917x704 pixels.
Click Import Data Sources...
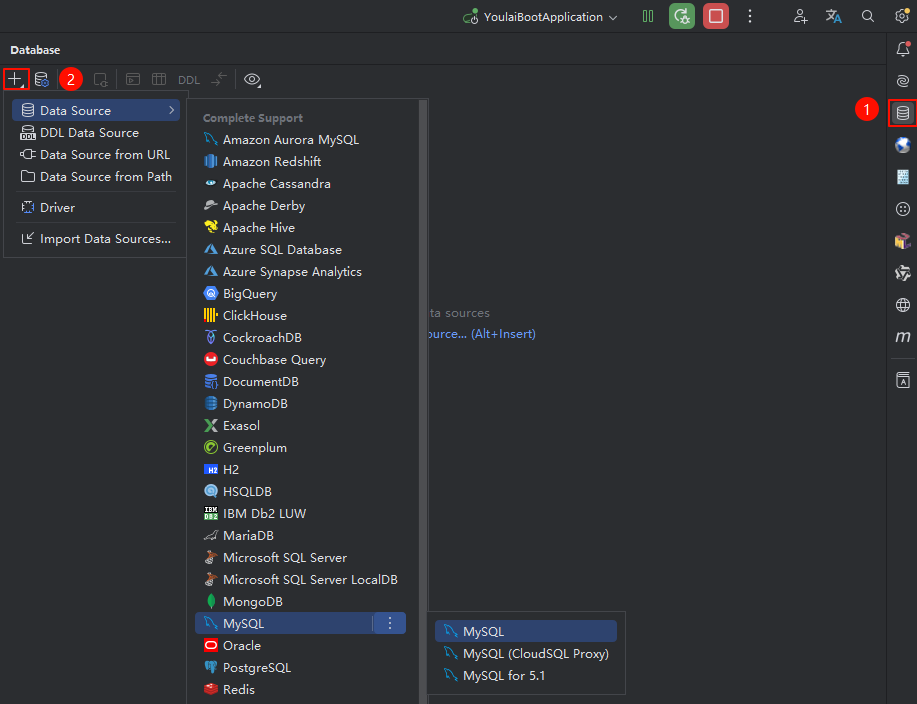(x=96, y=239)
